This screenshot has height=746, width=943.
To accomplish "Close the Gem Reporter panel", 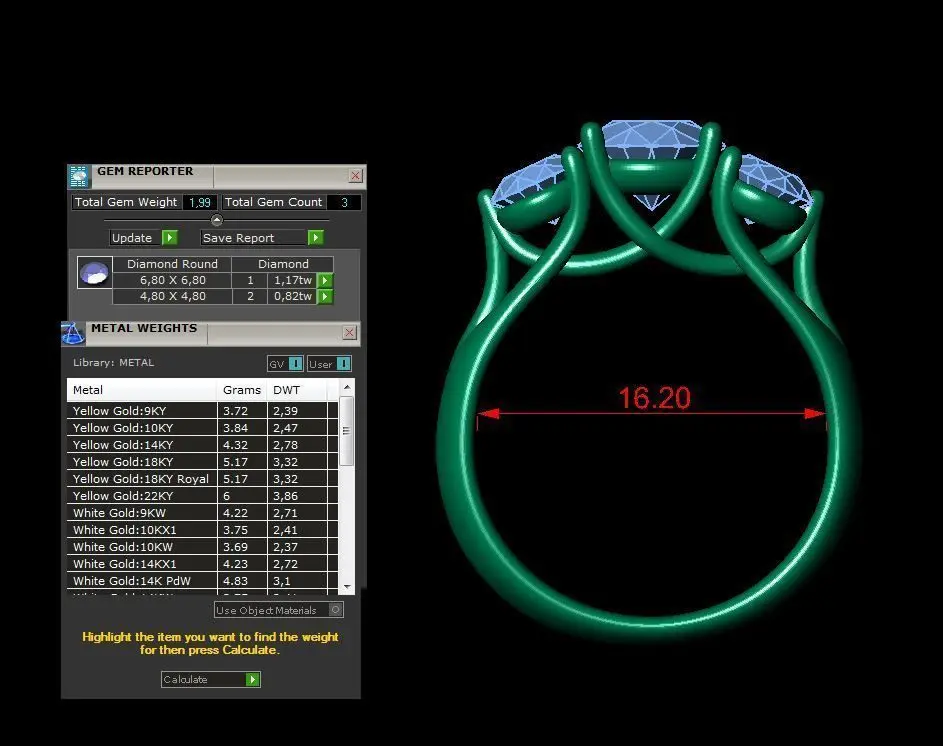I will (x=355, y=176).
